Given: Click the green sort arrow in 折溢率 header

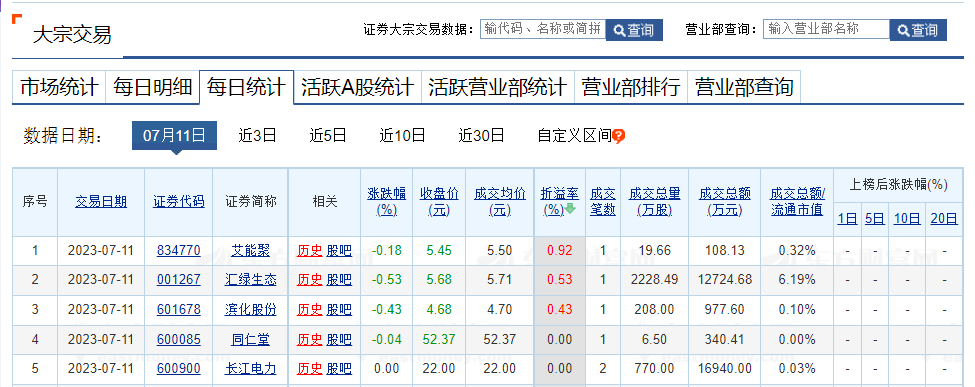Looking at the screenshot, I should pyautogui.click(x=570, y=210).
